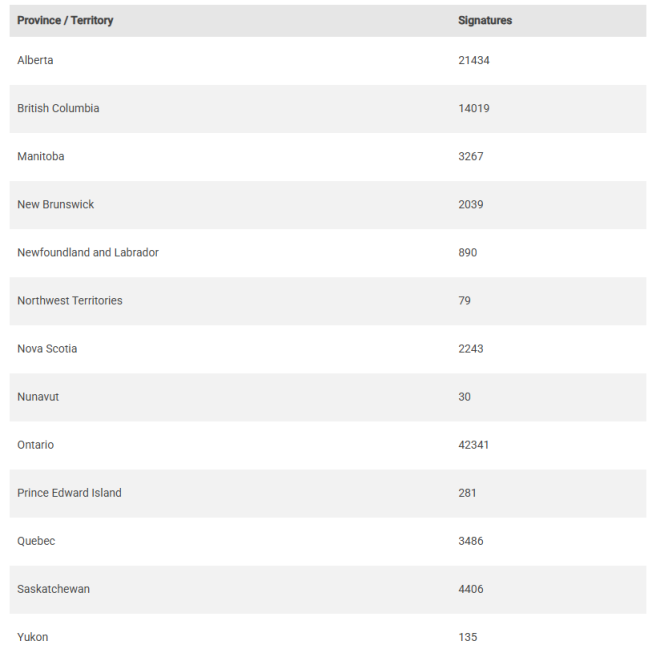Click the Province / Territory column header
Screen dimensions: 660x657
65,20
